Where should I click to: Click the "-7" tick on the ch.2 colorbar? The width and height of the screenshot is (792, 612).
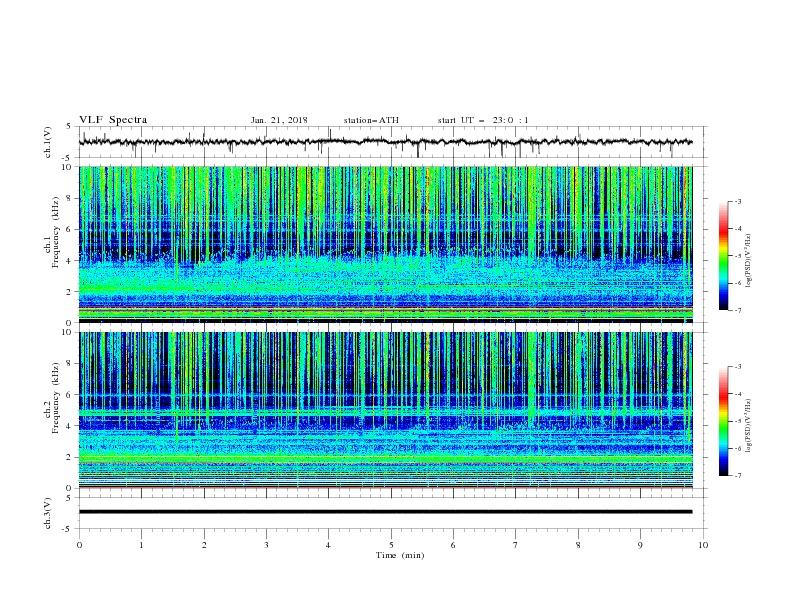point(738,476)
